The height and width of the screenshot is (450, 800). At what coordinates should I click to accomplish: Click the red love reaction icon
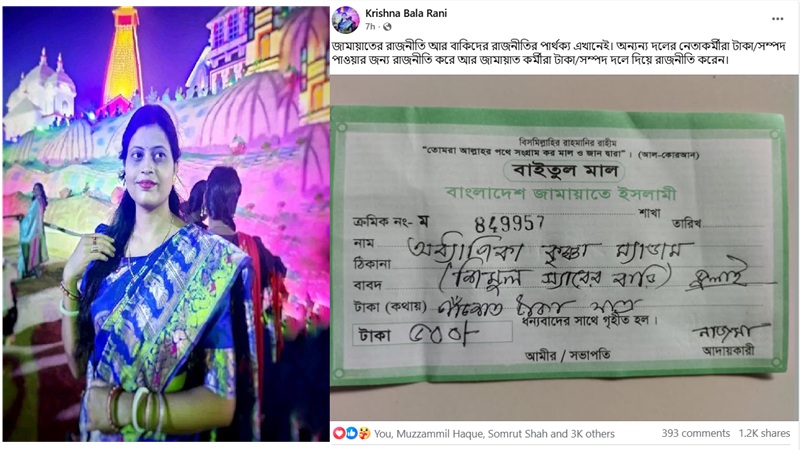point(339,434)
